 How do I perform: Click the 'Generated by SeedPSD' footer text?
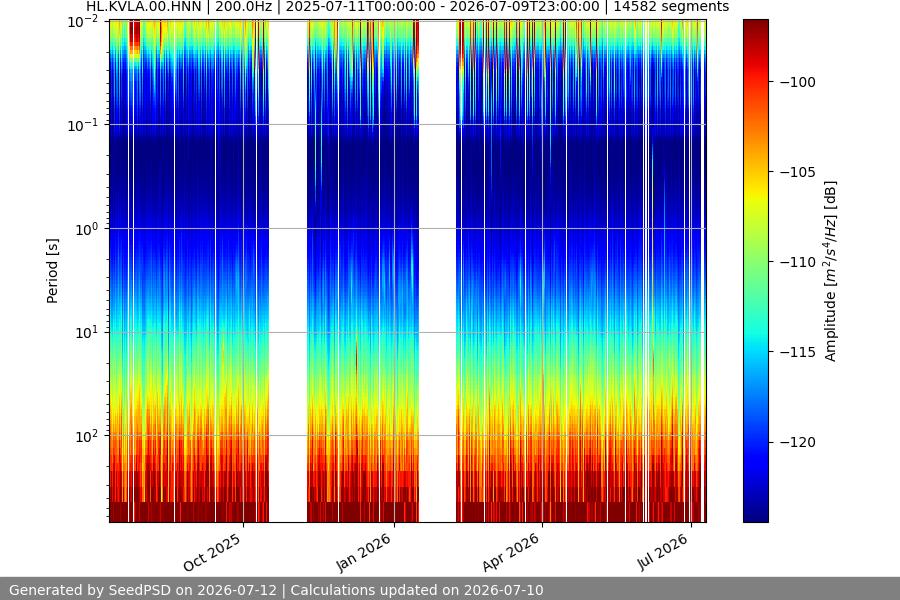(276, 590)
